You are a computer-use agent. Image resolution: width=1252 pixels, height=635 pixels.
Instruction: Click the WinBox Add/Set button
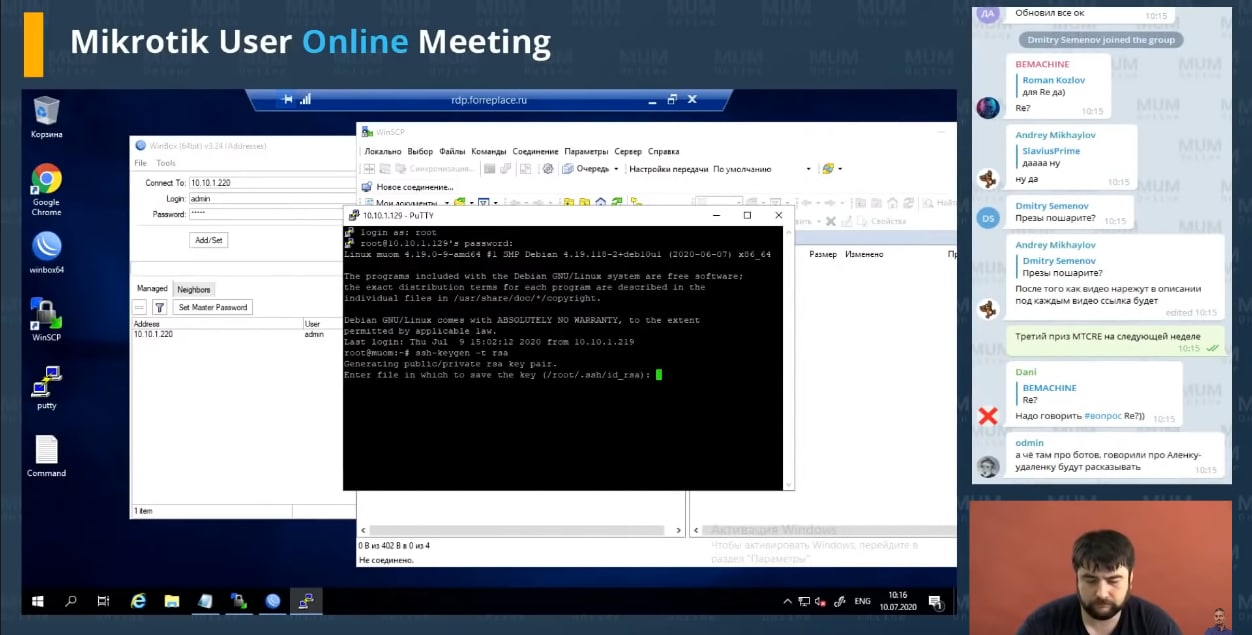(x=209, y=240)
